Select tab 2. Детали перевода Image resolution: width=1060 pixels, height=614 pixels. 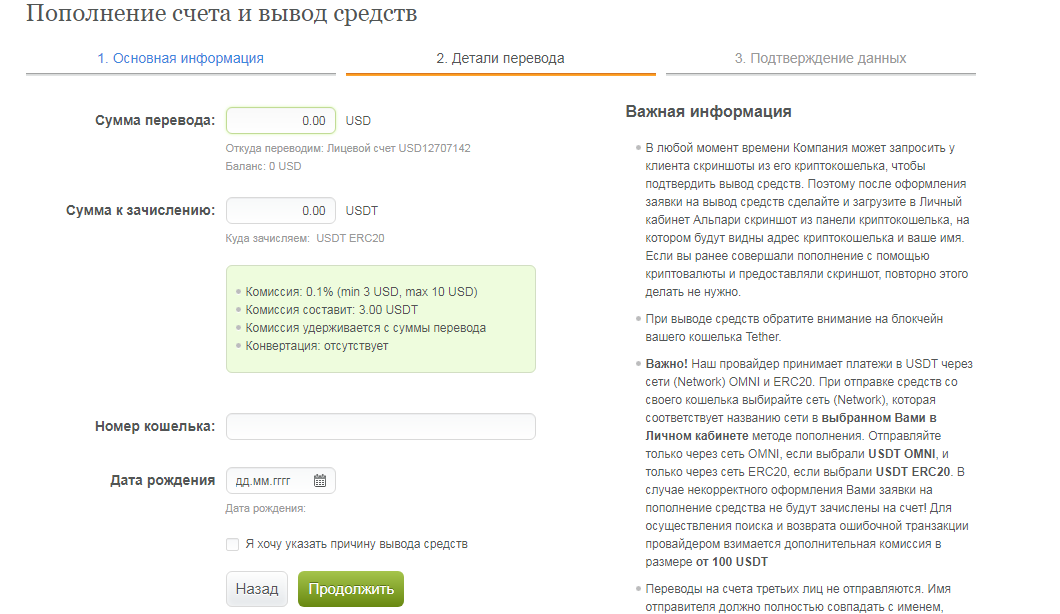tap(500, 58)
